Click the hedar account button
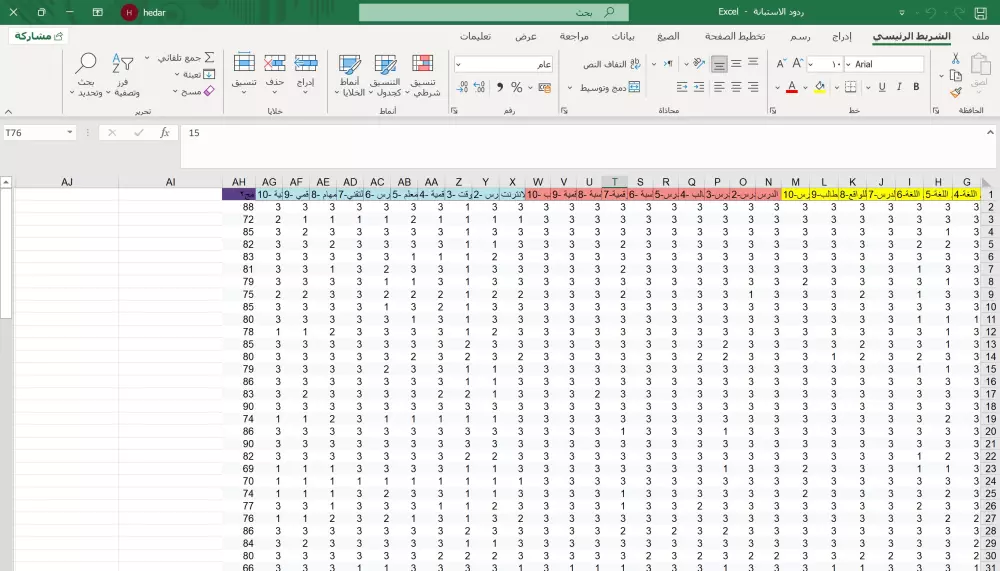Viewport: 1000px width, 571px height. point(144,12)
